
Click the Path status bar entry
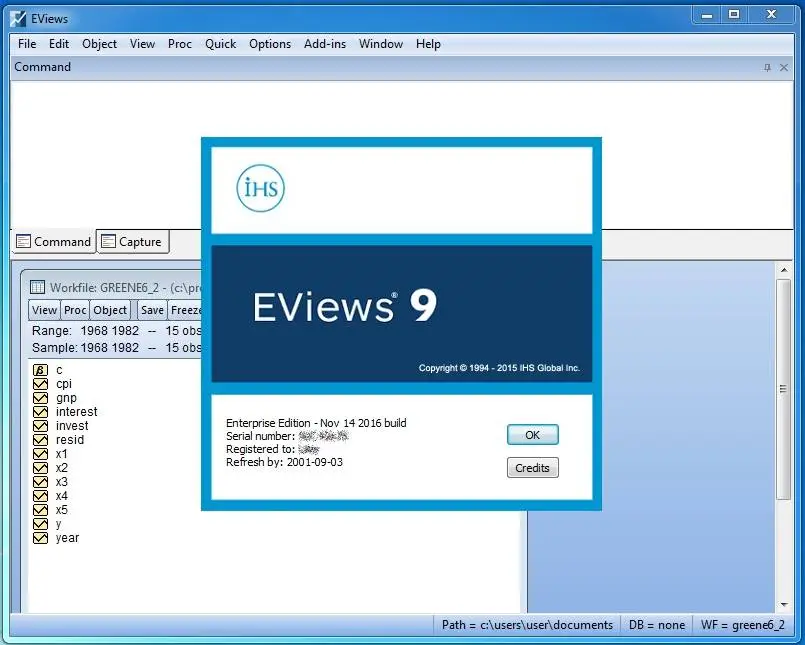(527, 625)
